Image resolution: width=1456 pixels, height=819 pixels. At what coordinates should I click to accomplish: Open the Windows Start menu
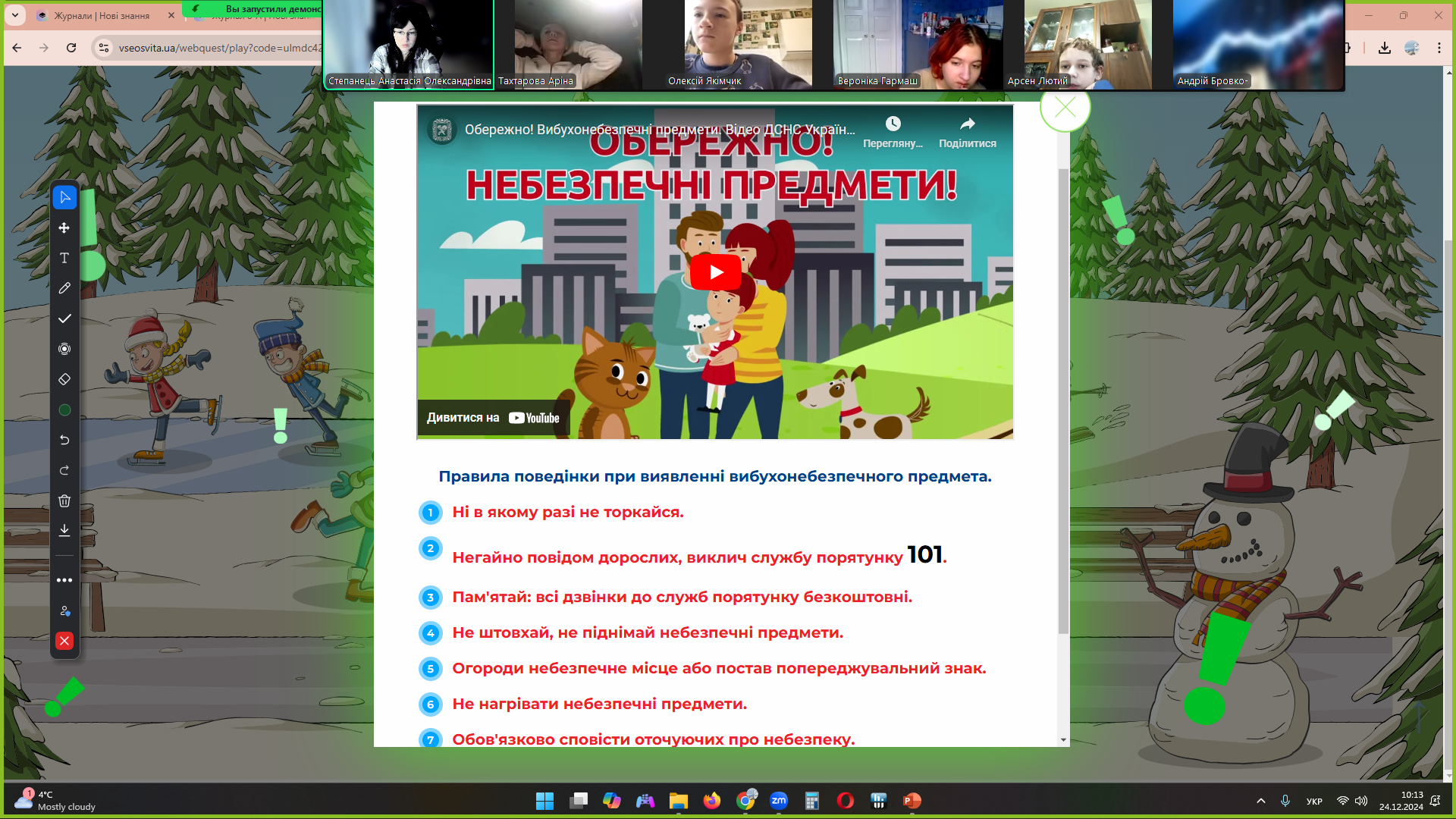(544, 801)
